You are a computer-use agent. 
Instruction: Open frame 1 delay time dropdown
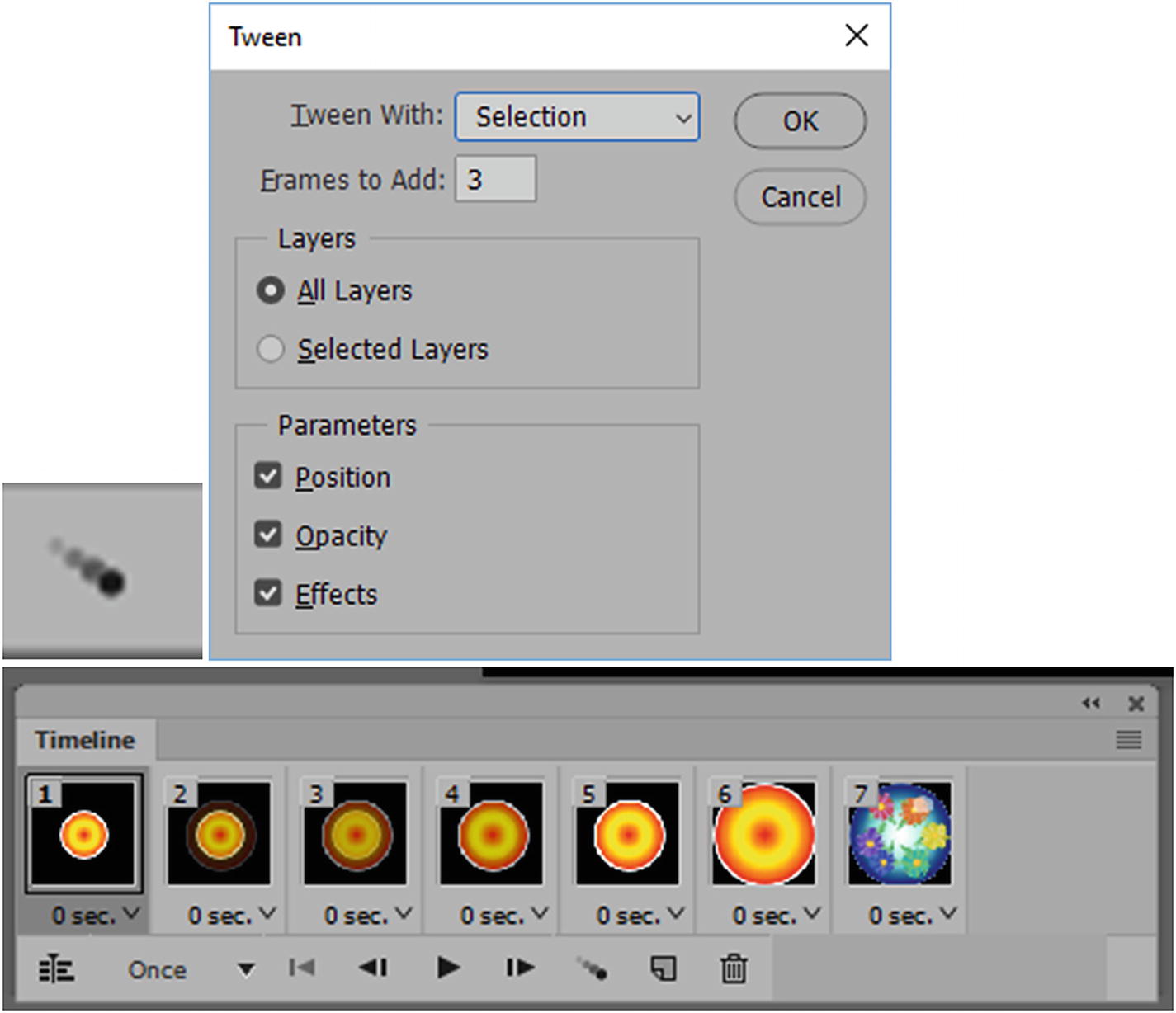click(x=130, y=913)
